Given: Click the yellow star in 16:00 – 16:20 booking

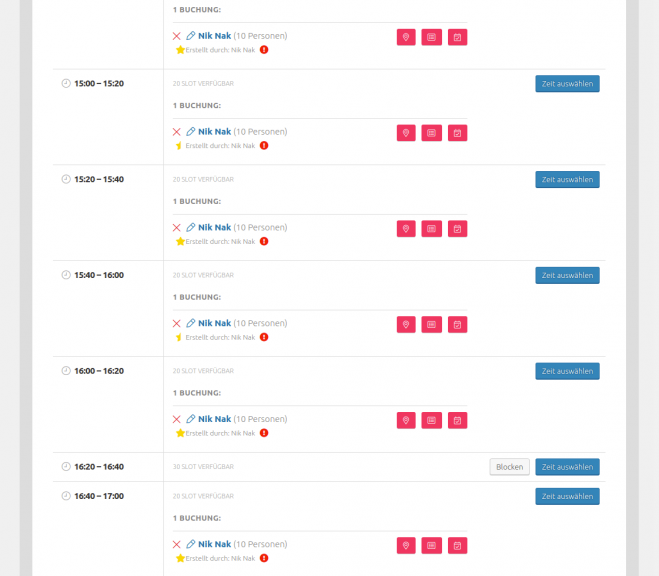Looking at the screenshot, I should [180, 433].
